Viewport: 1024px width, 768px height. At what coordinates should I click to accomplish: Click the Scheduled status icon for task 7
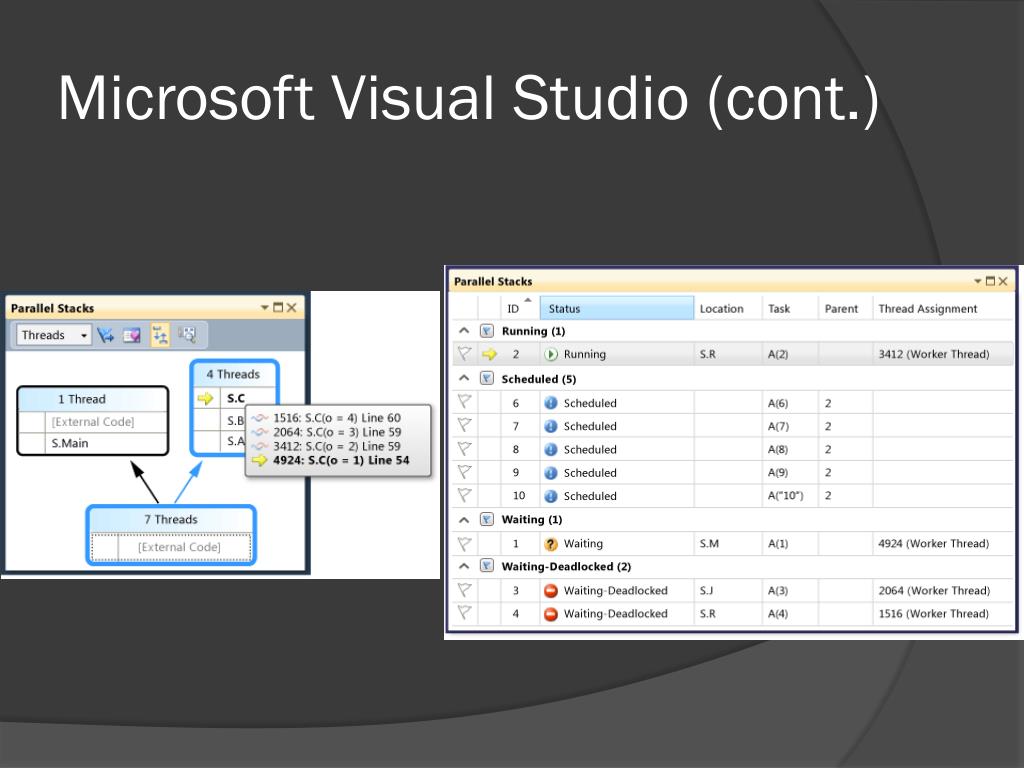point(551,426)
